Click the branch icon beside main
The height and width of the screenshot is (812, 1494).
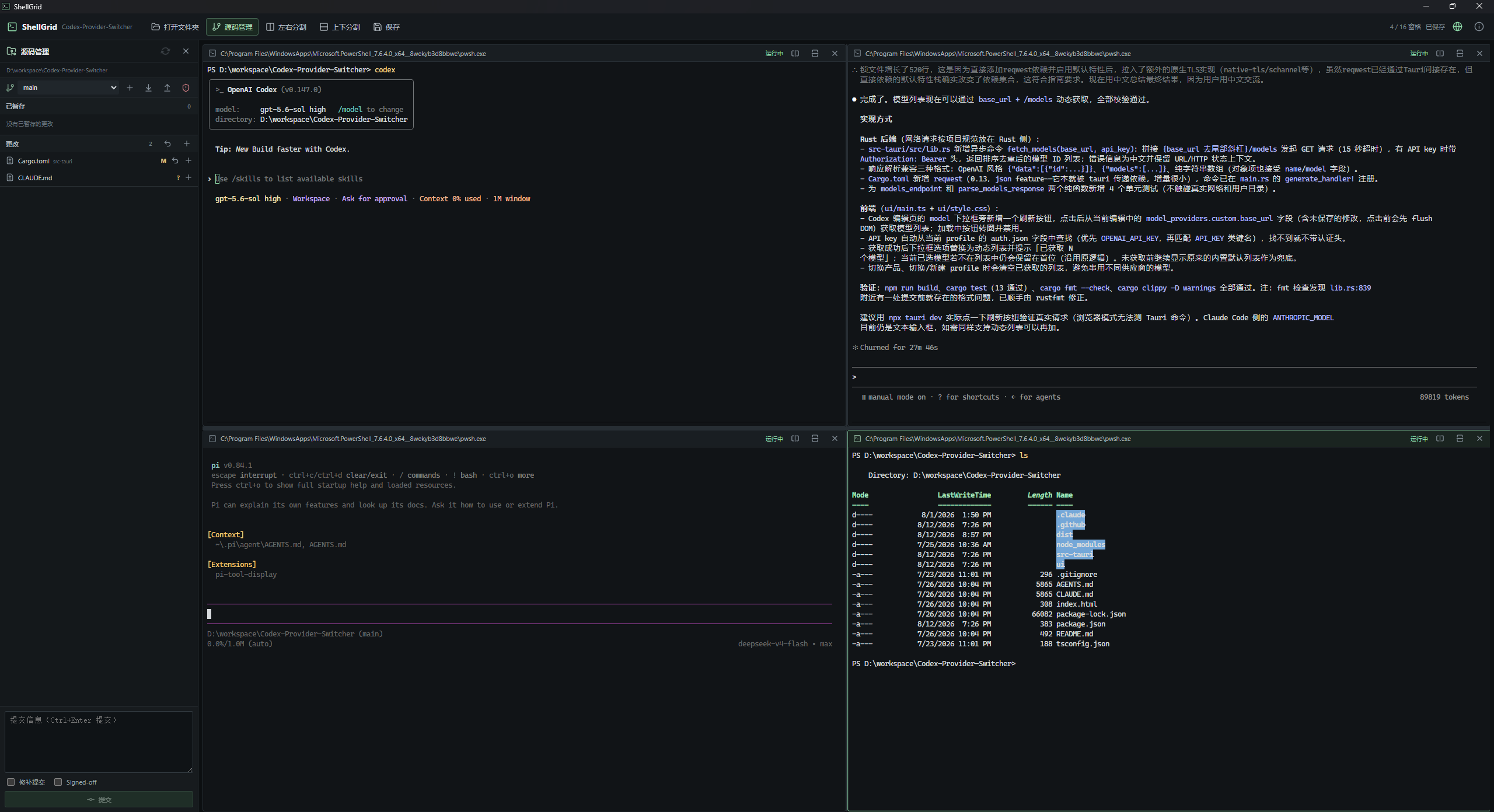point(10,87)
